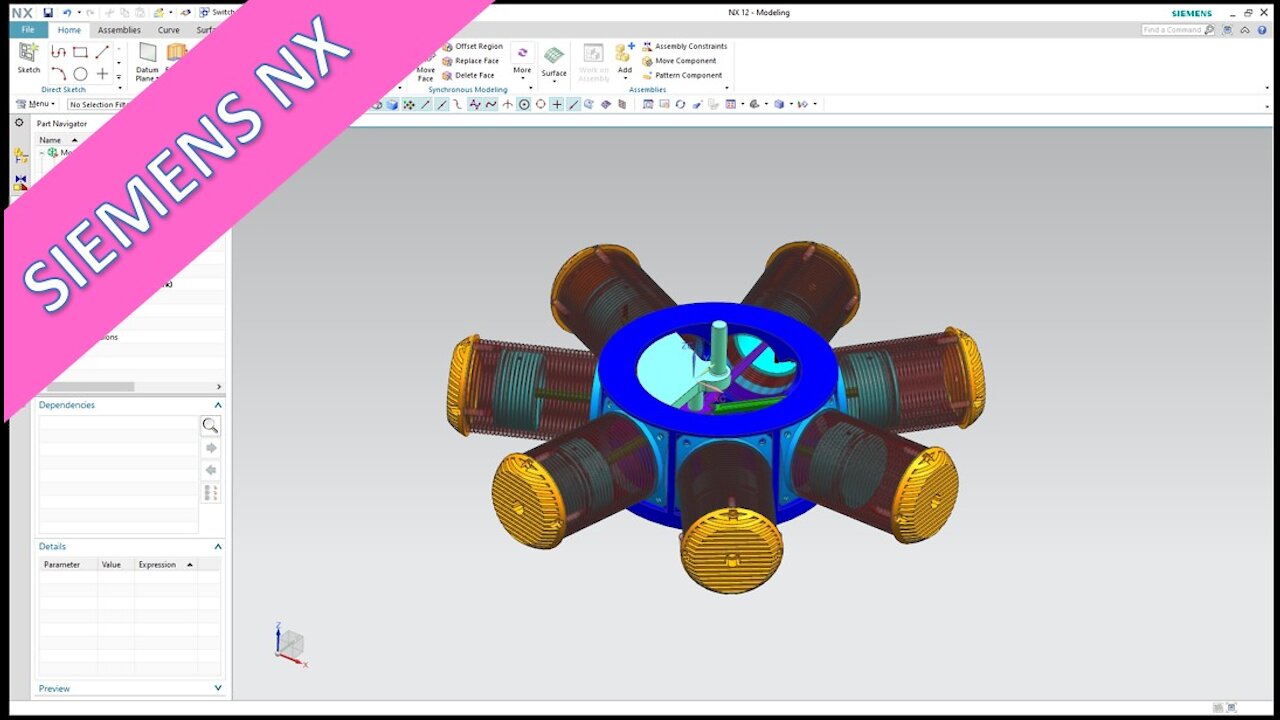Open the Sketch tool

[29, 58]
